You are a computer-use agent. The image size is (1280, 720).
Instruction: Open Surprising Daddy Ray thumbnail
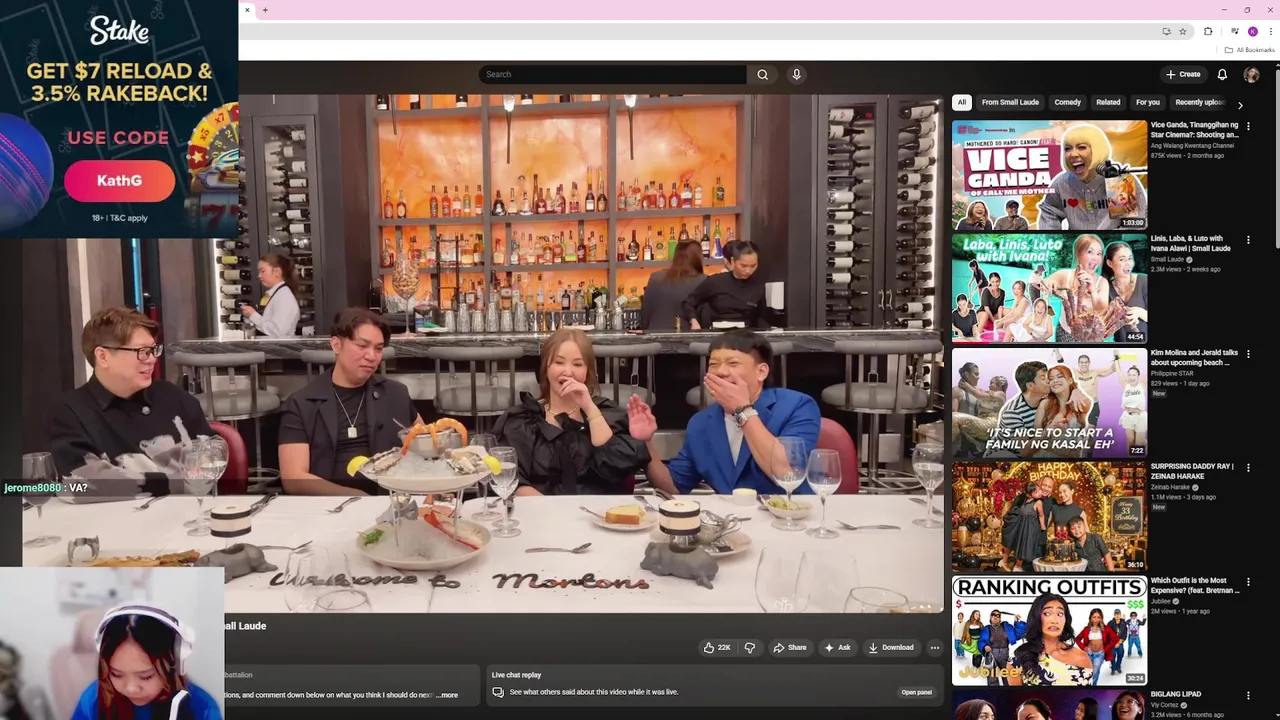(1049, 516)
